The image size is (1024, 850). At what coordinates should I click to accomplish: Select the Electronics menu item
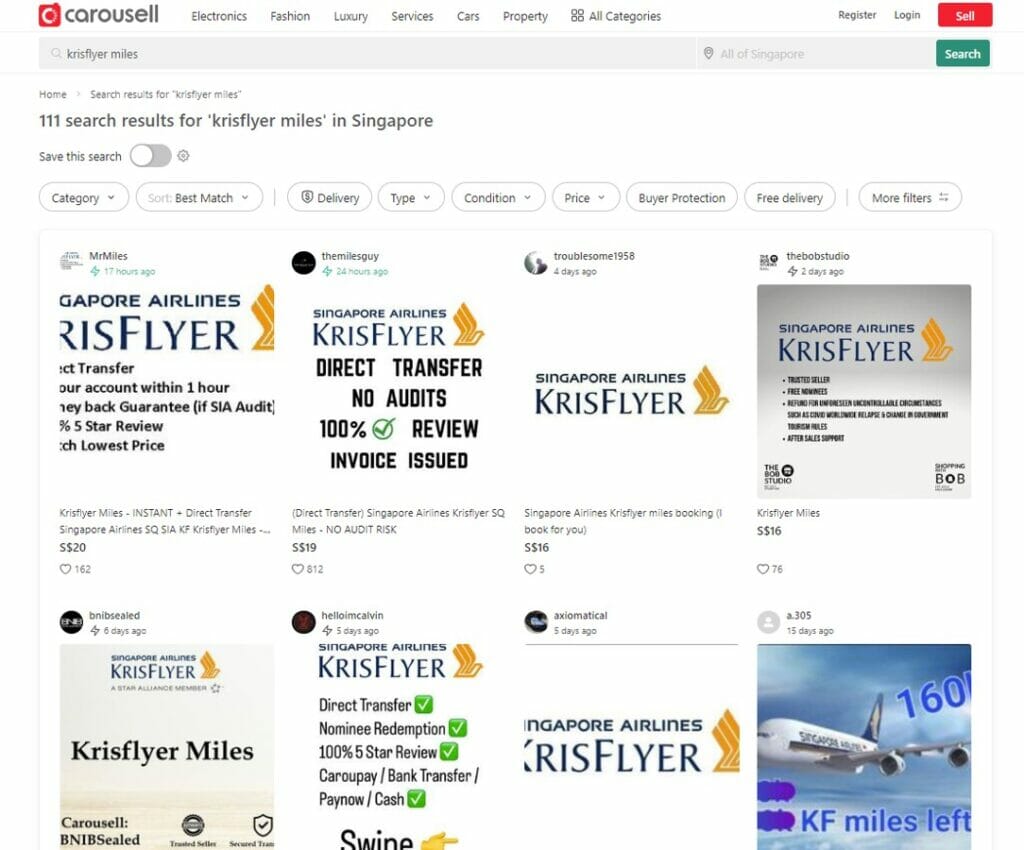click(x=218, y=16)
